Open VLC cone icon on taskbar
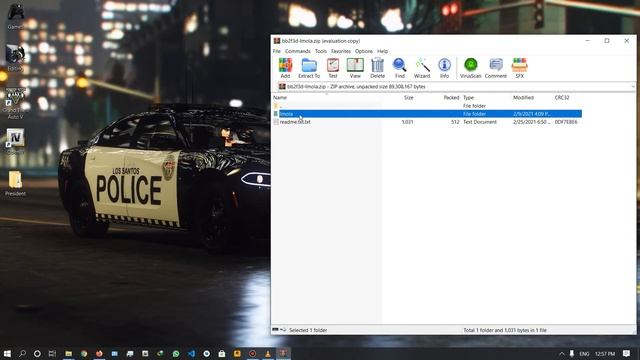This screenshot has width=640, height=360. click(268, 353)
